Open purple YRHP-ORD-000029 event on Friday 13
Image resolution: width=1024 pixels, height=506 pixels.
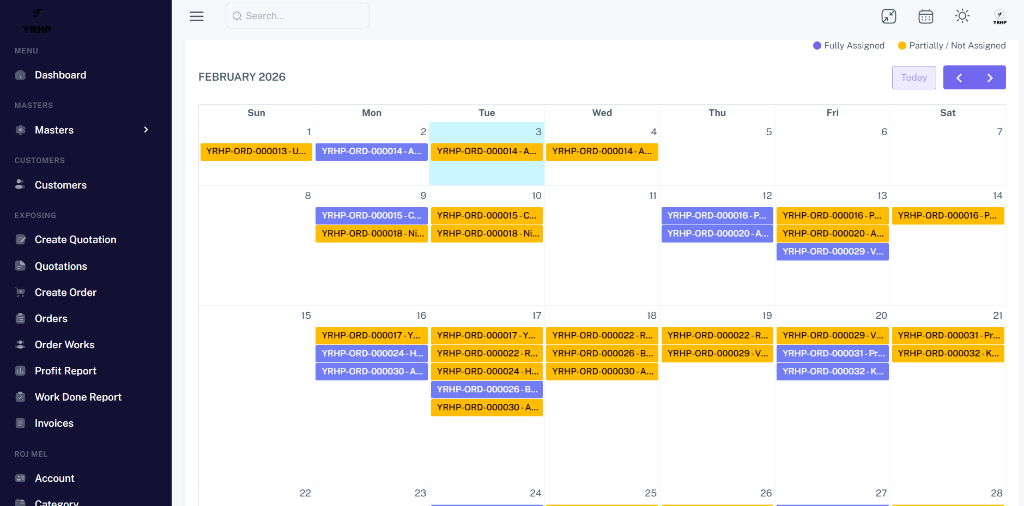(833, 251)
